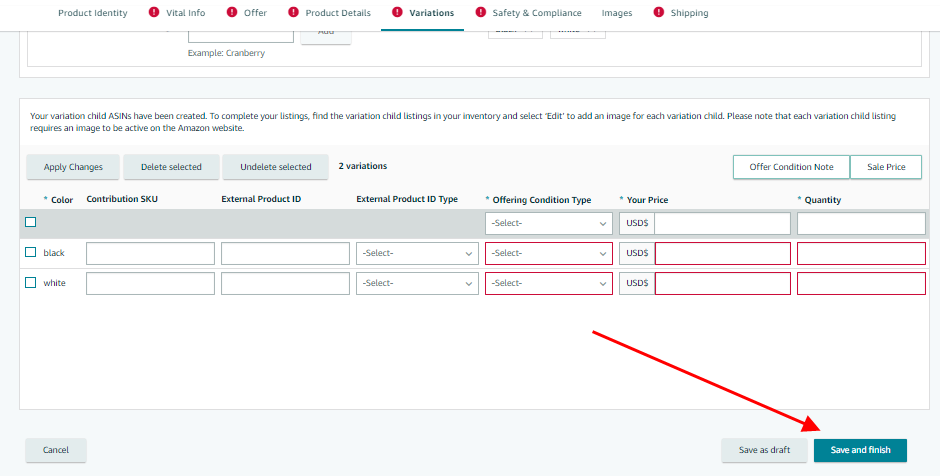This screenshot has width=940, height=476.
Task: Click the 'black' color label
Action: coord(54,253)
